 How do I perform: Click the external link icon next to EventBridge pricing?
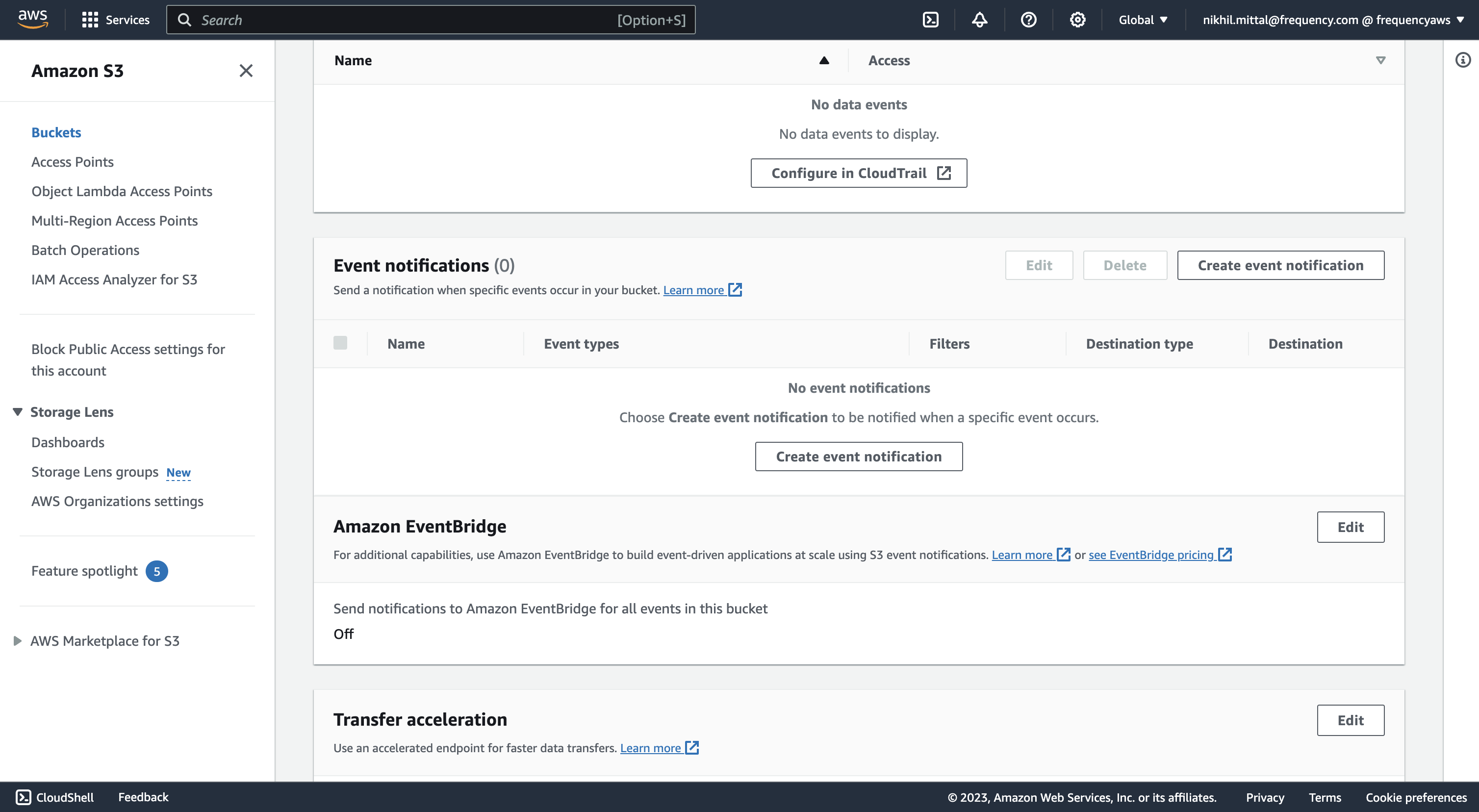click(x=1225, y=554)
